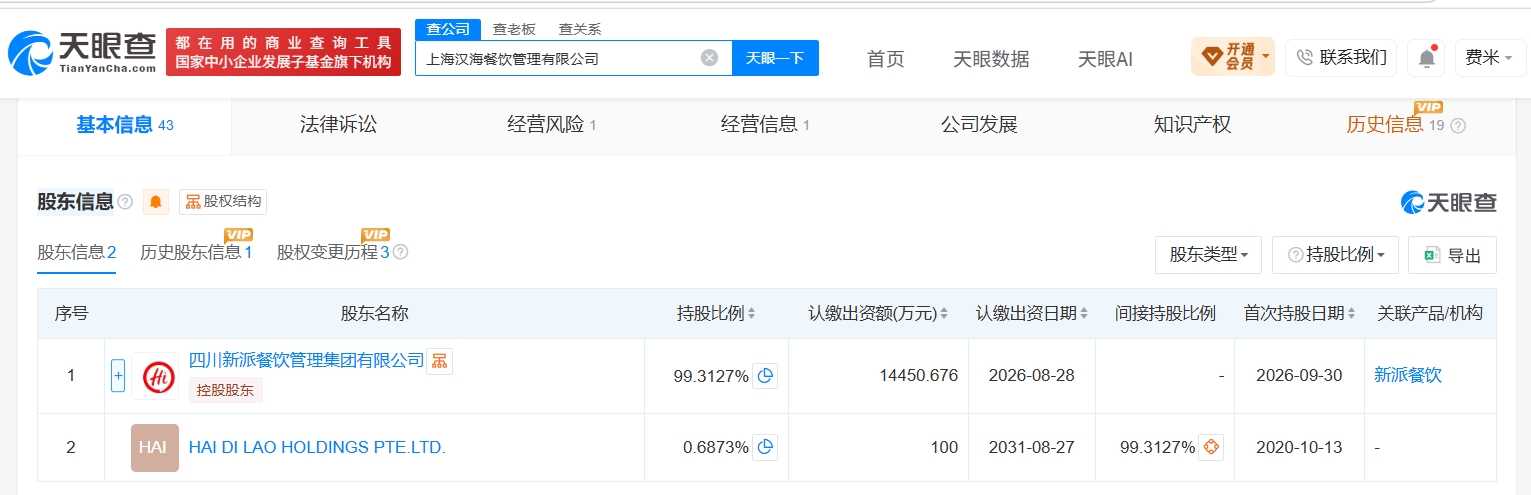Click pie chart icon beside 99.3127% holding

point(765,376)
